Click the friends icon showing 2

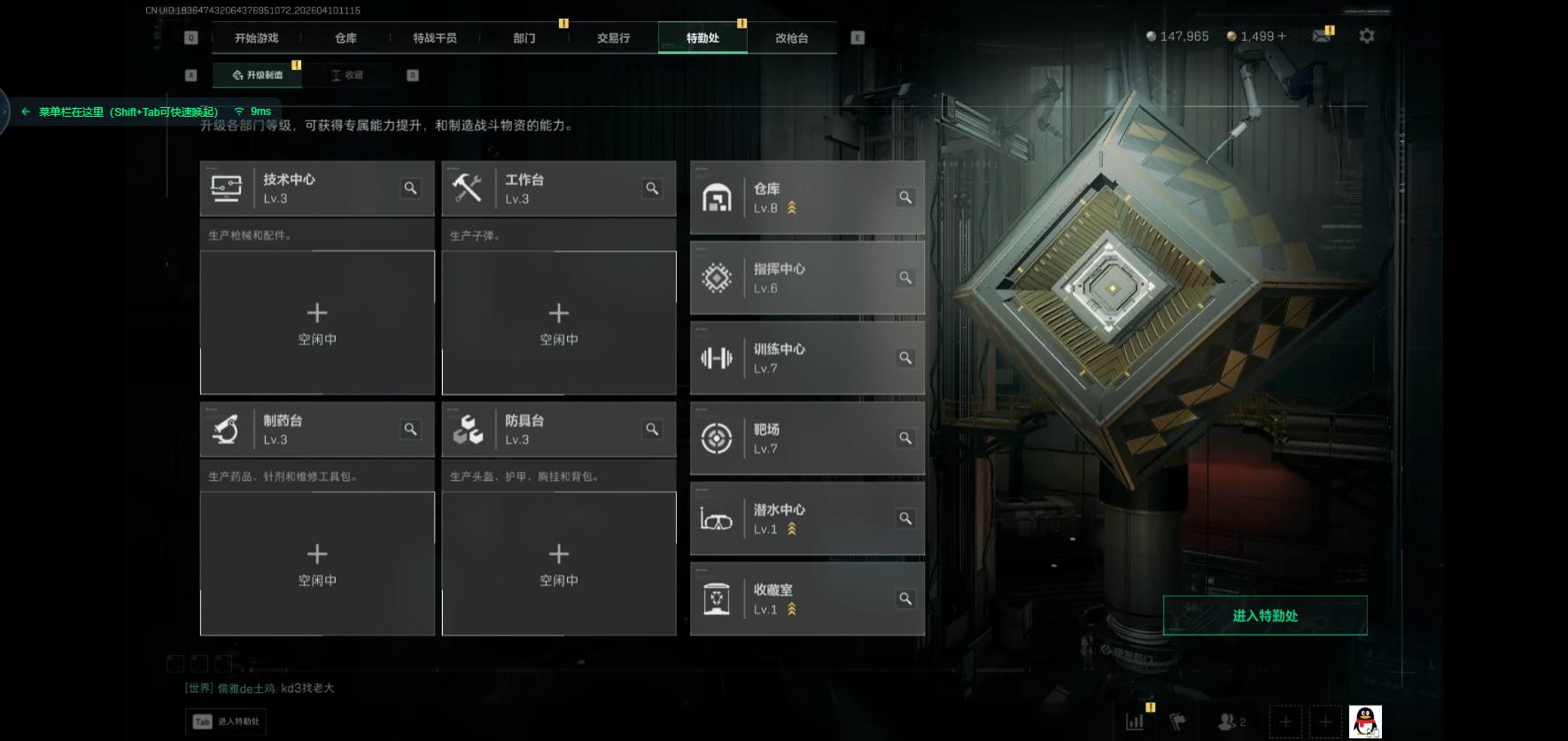(x=1231, y=722)
